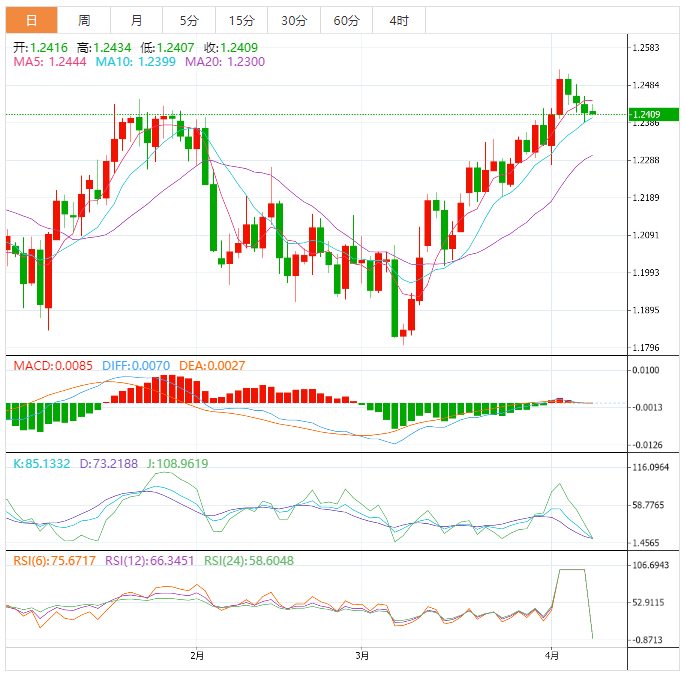
Task: Click the 4月 date axis marker
Action: 552,656
